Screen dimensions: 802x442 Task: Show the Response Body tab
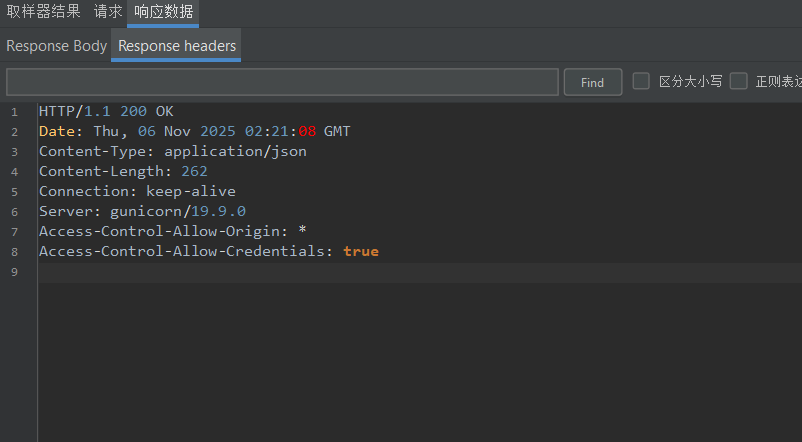point(56,46)
